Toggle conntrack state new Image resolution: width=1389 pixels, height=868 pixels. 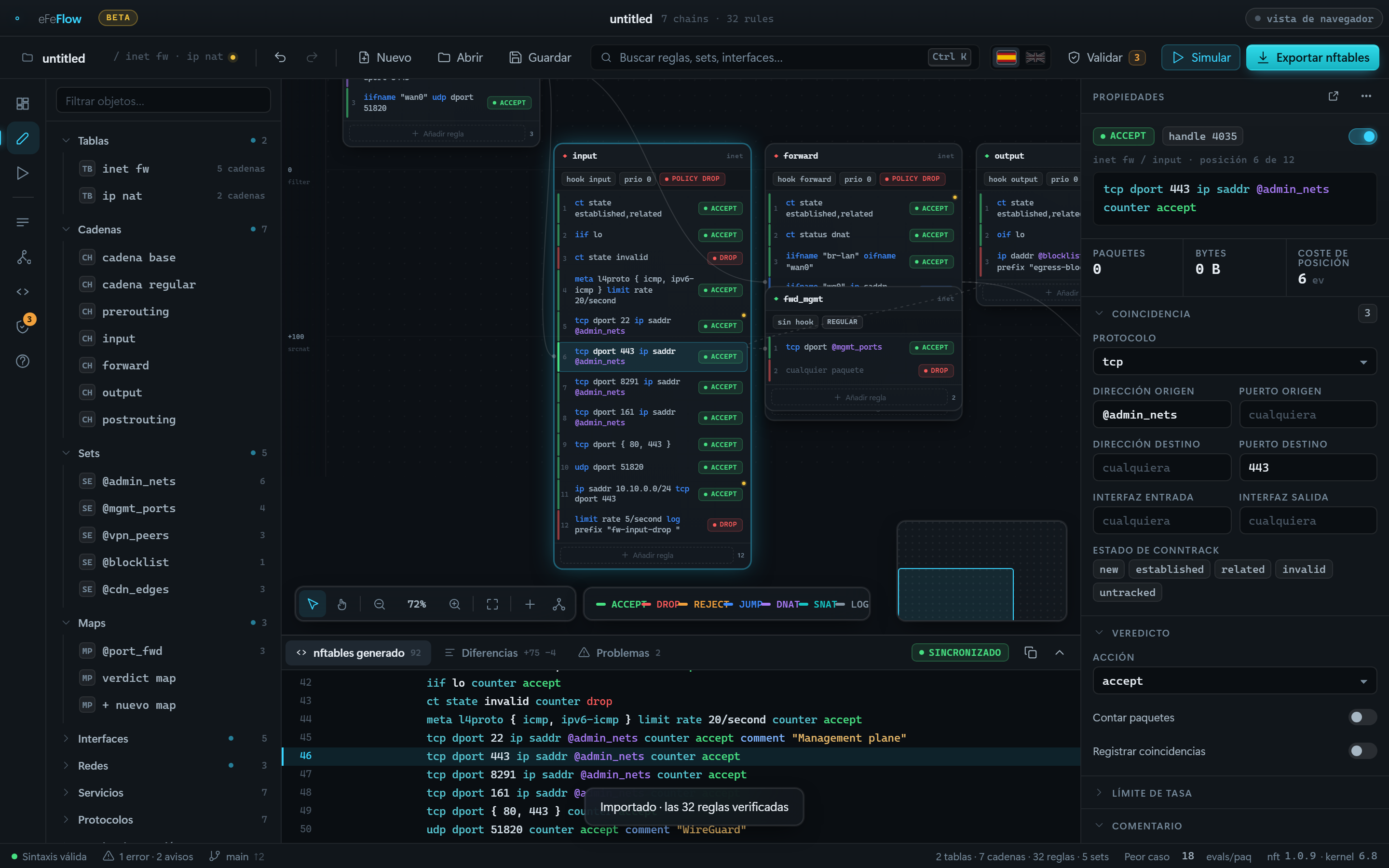pos(1109,570)
